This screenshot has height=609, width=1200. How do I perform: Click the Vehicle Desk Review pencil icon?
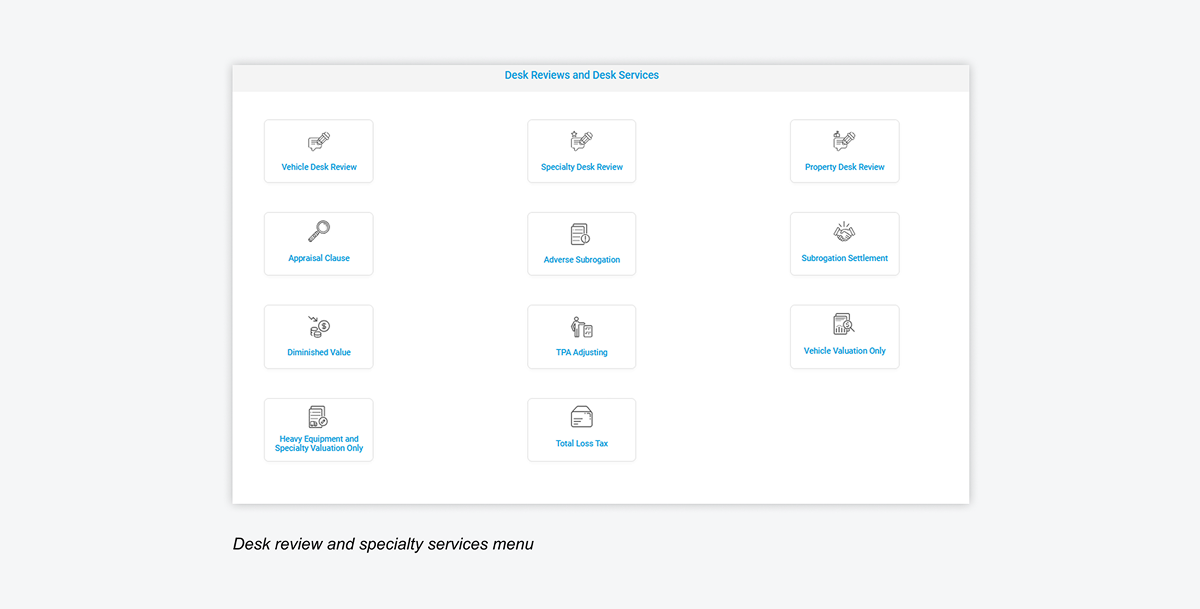(319, 142)
